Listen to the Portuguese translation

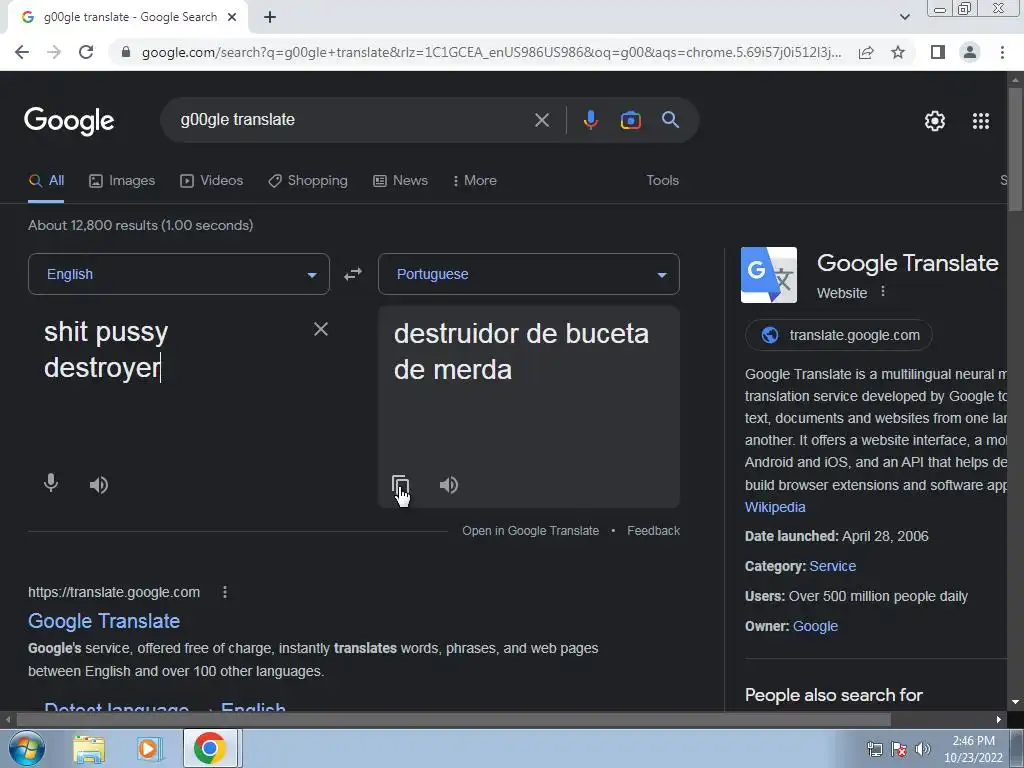(449, 485)
